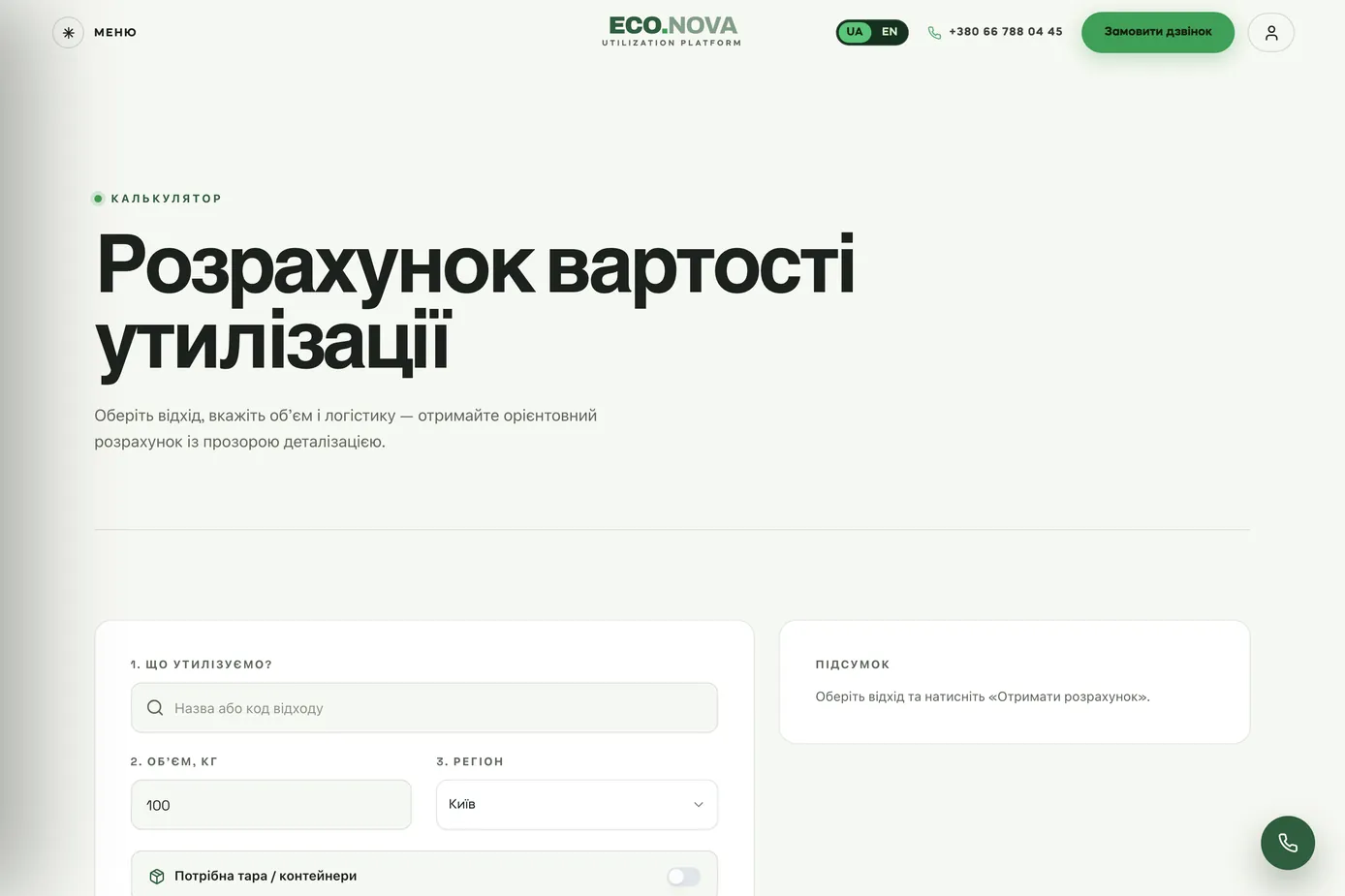Switch language to EN

890,32
